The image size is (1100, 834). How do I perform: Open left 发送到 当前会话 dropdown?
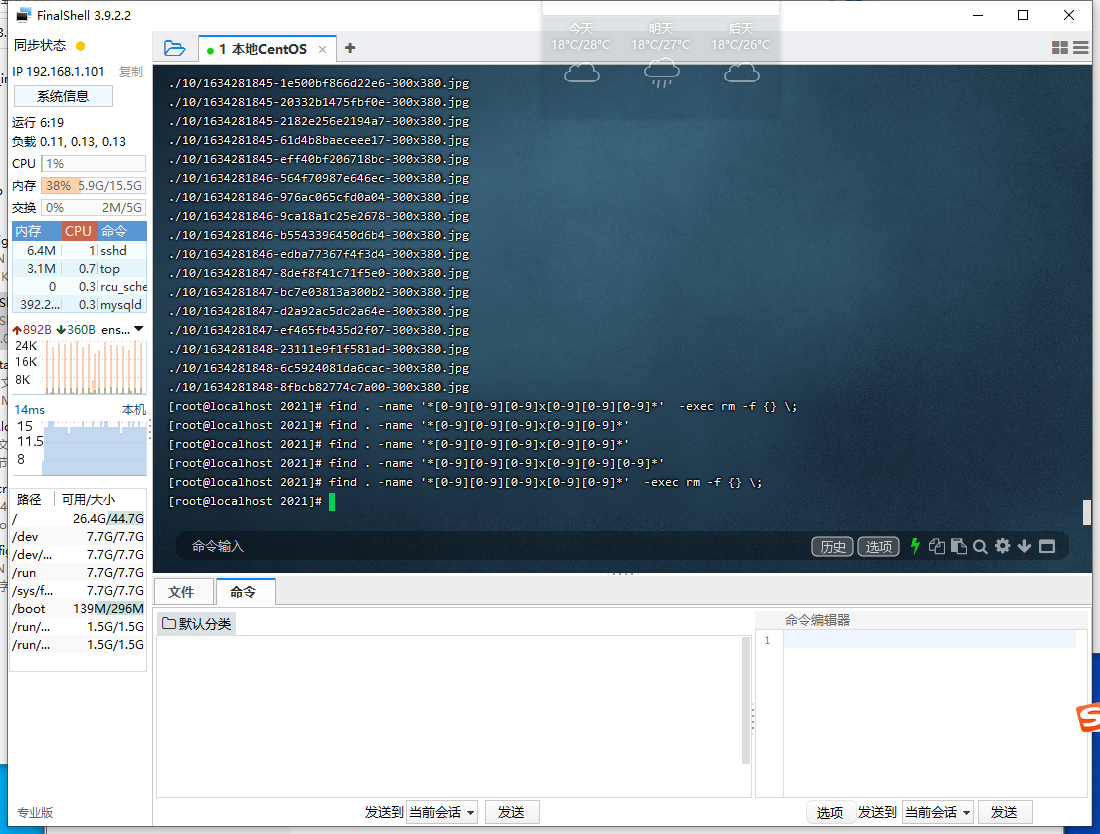[x=442, y=812]
